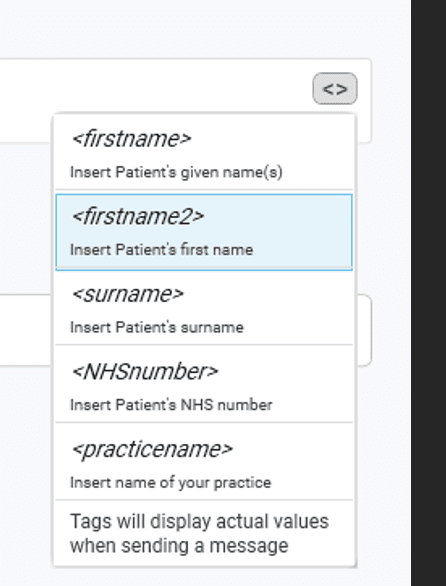
Task: Click the divider between <surname> and <NHSnumber>
Action: [204, 345]
